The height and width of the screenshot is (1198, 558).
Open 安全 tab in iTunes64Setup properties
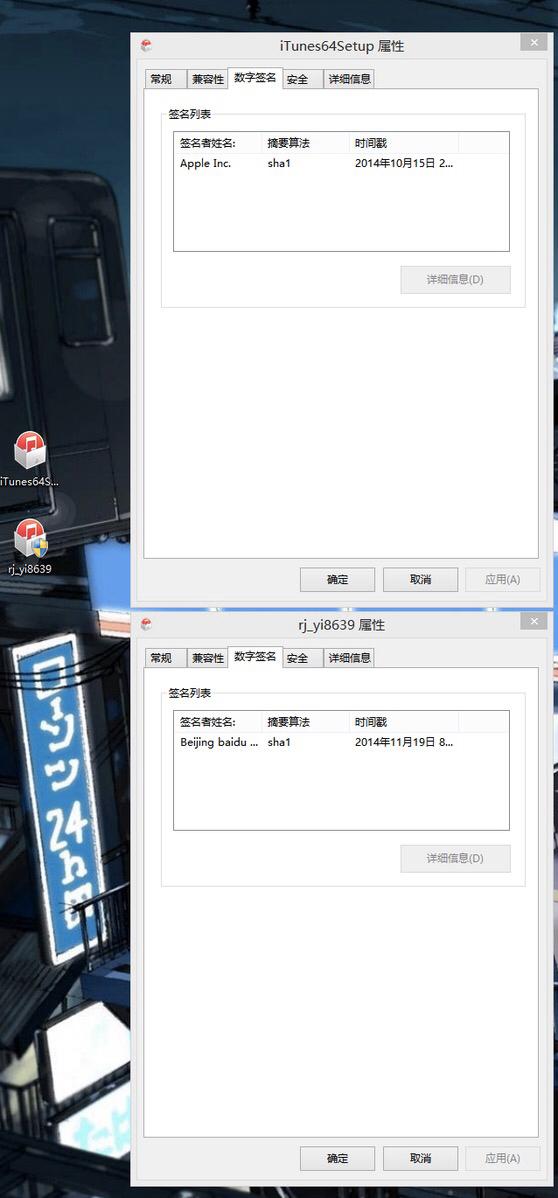point(297,79)
